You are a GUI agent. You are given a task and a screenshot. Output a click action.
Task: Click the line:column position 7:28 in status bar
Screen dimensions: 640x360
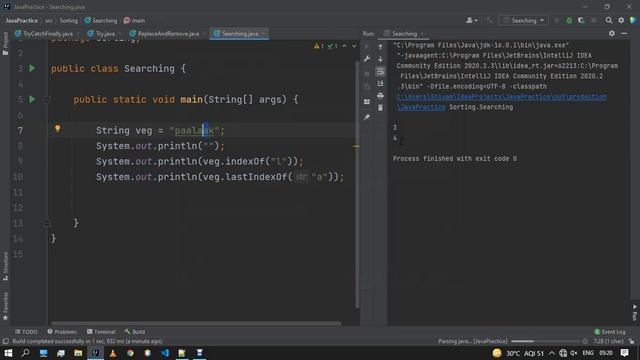tap(608, 341)
